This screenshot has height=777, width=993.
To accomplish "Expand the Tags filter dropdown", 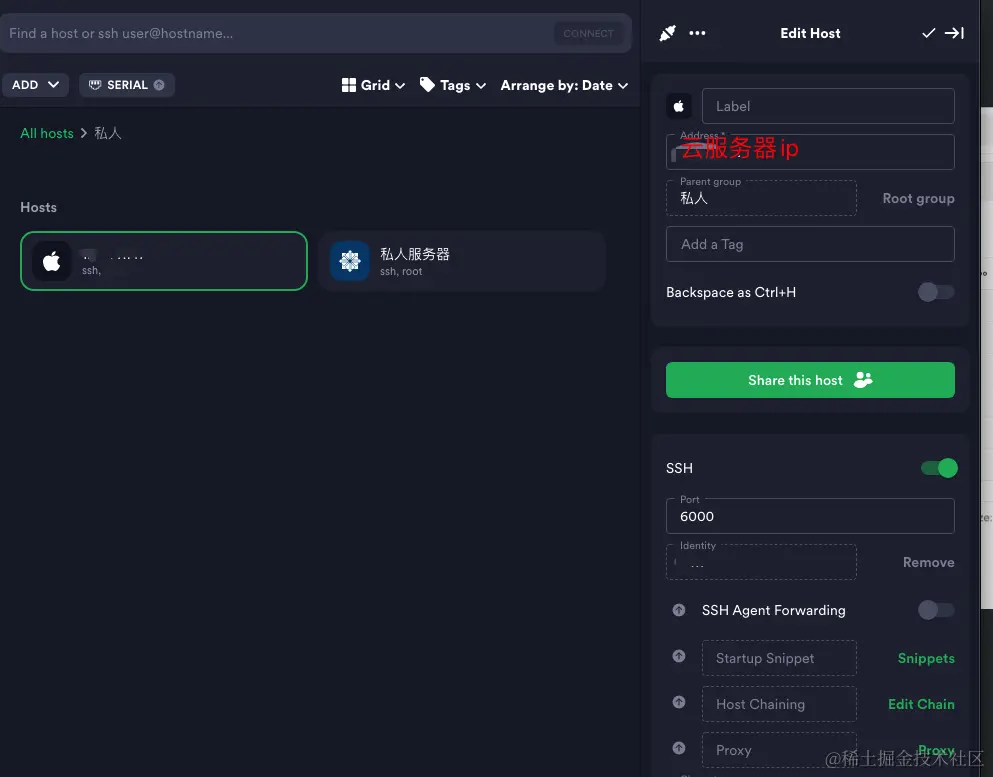I will point(453,85).
